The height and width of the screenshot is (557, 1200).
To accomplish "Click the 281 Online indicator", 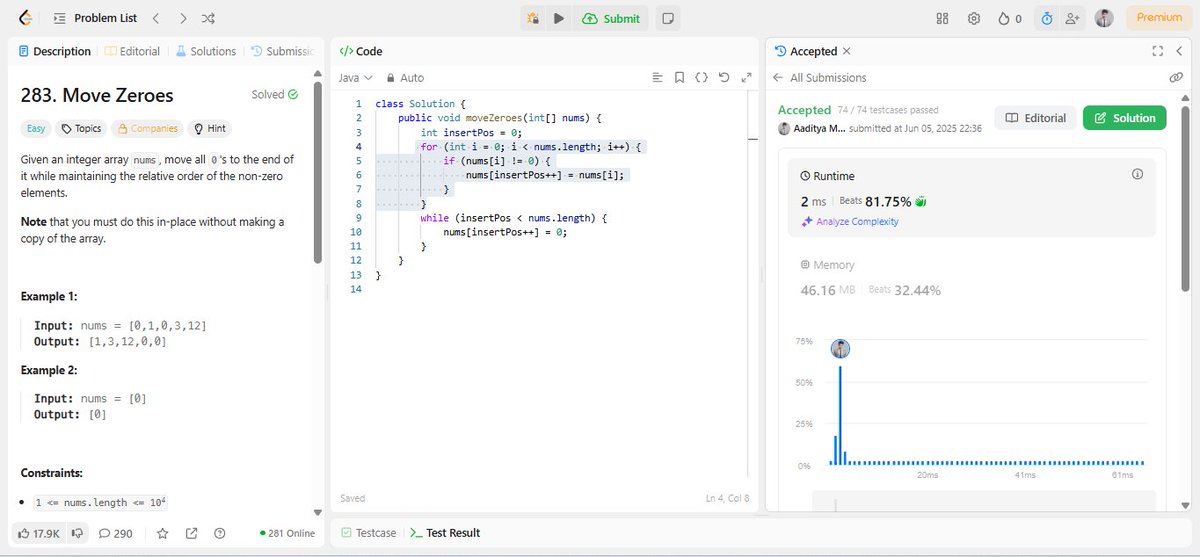I will [287, 533].
